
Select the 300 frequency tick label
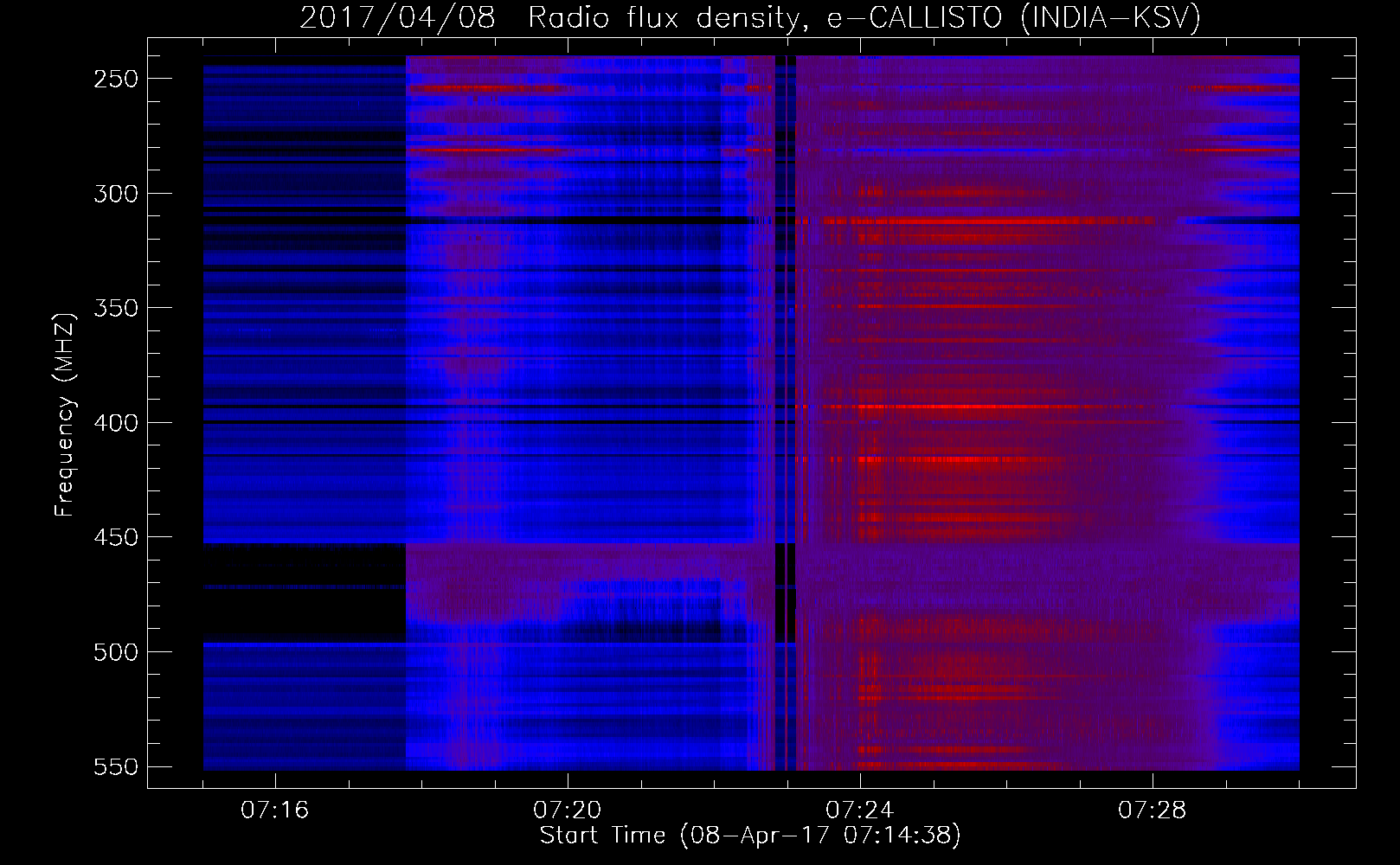point(116,194)
